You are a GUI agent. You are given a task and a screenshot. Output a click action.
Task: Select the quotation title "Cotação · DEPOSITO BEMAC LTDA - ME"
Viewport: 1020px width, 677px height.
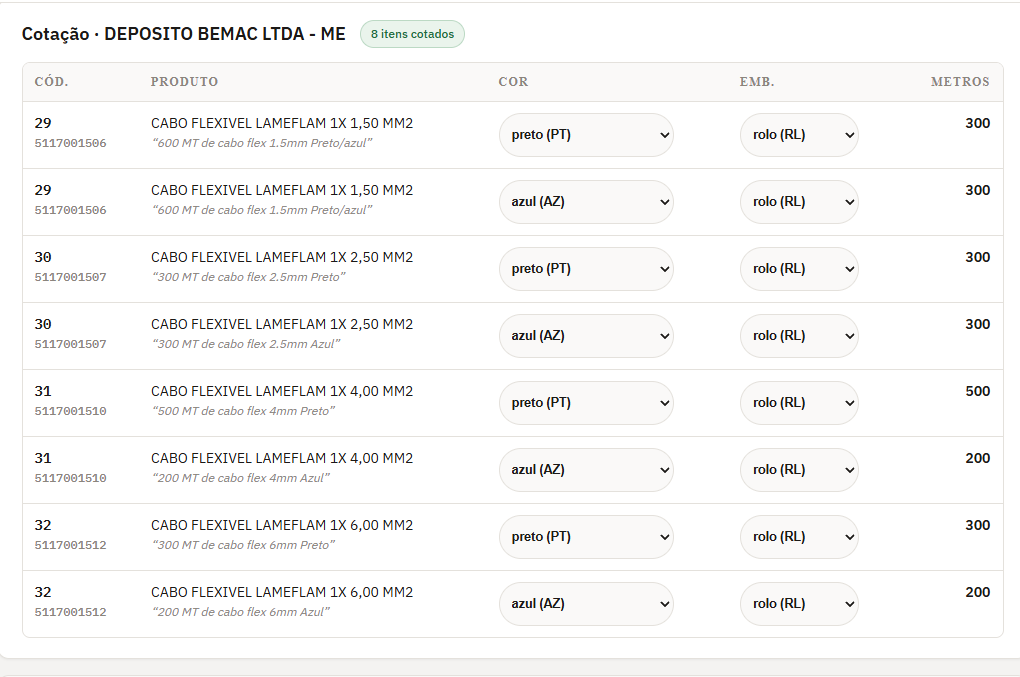(x=183, y=34)
